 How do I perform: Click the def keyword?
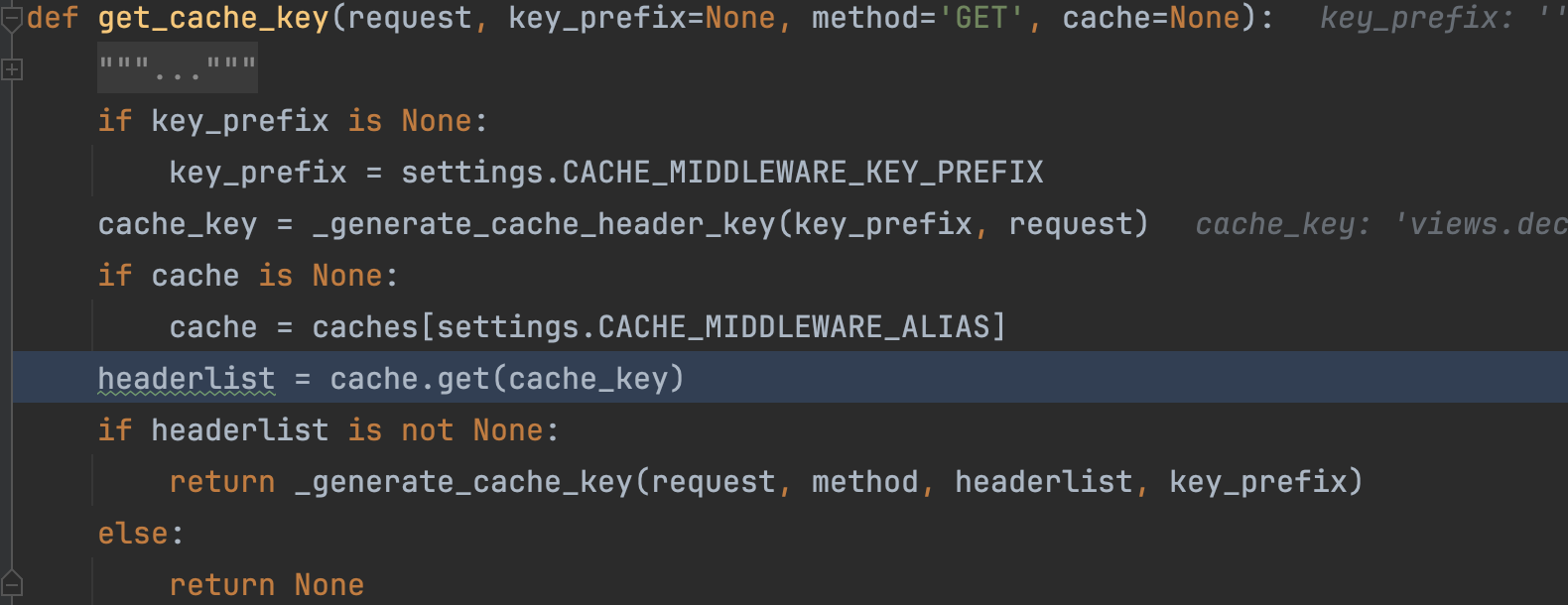pos(52,18)
